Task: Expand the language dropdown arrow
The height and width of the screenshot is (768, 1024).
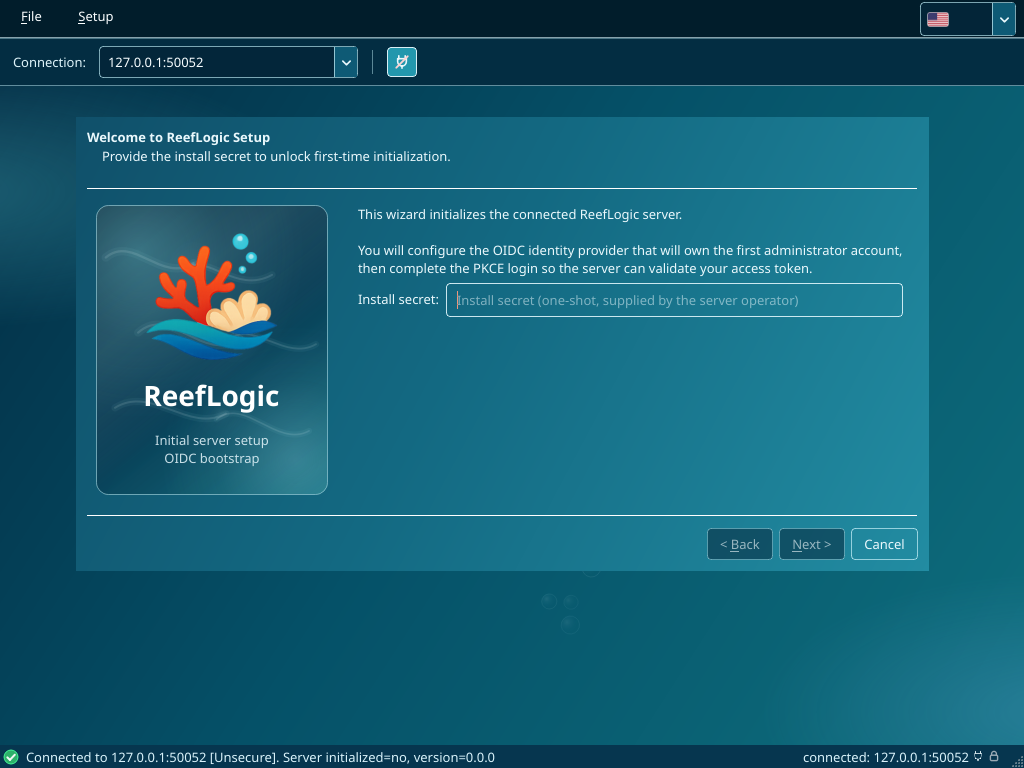Action: (1004, 20)
